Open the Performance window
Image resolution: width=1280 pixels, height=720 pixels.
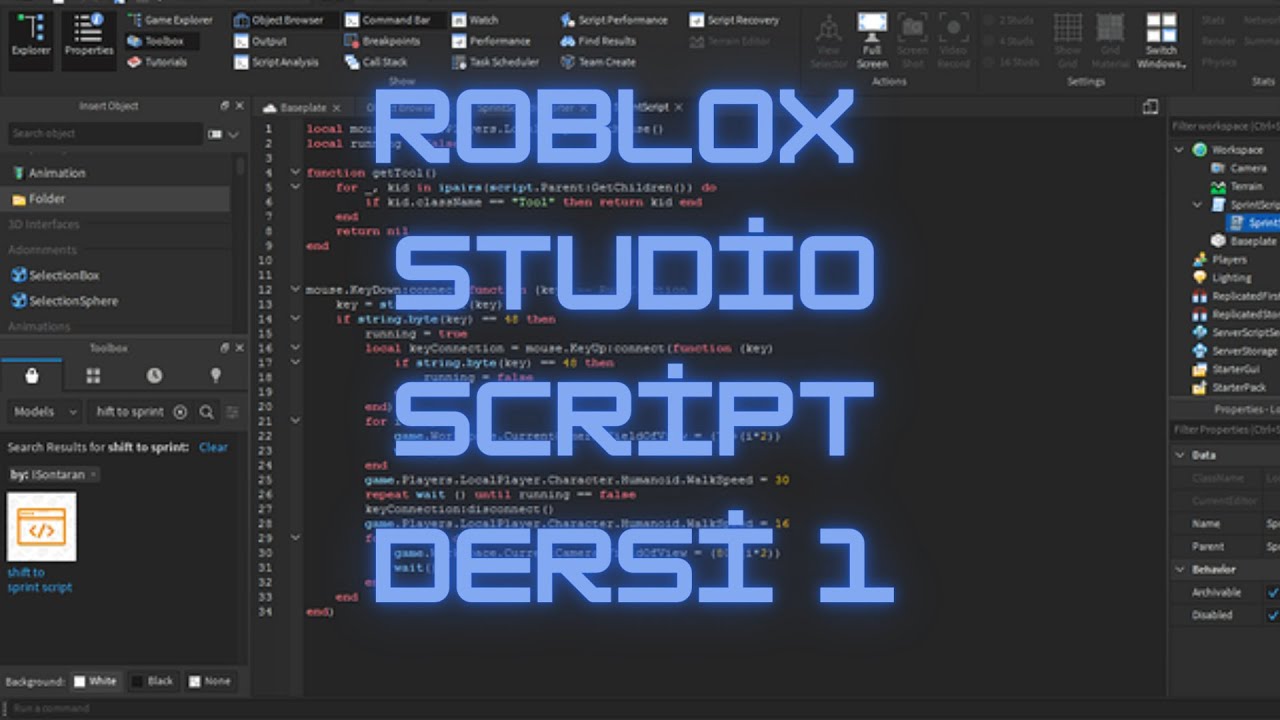(x=491, y=41)
